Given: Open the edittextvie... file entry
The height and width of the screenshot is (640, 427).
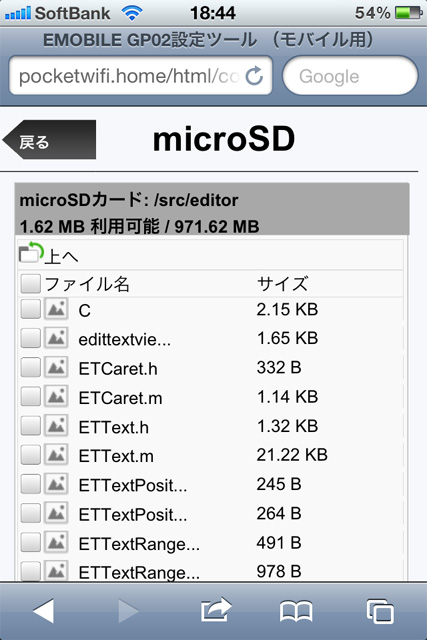Looking at the screenshot, I should 125,340.
